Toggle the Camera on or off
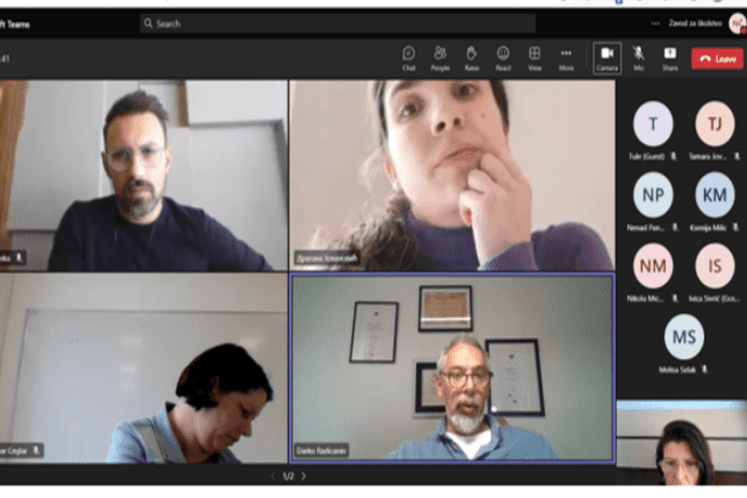The image size is (747, 498). [607, 56]
